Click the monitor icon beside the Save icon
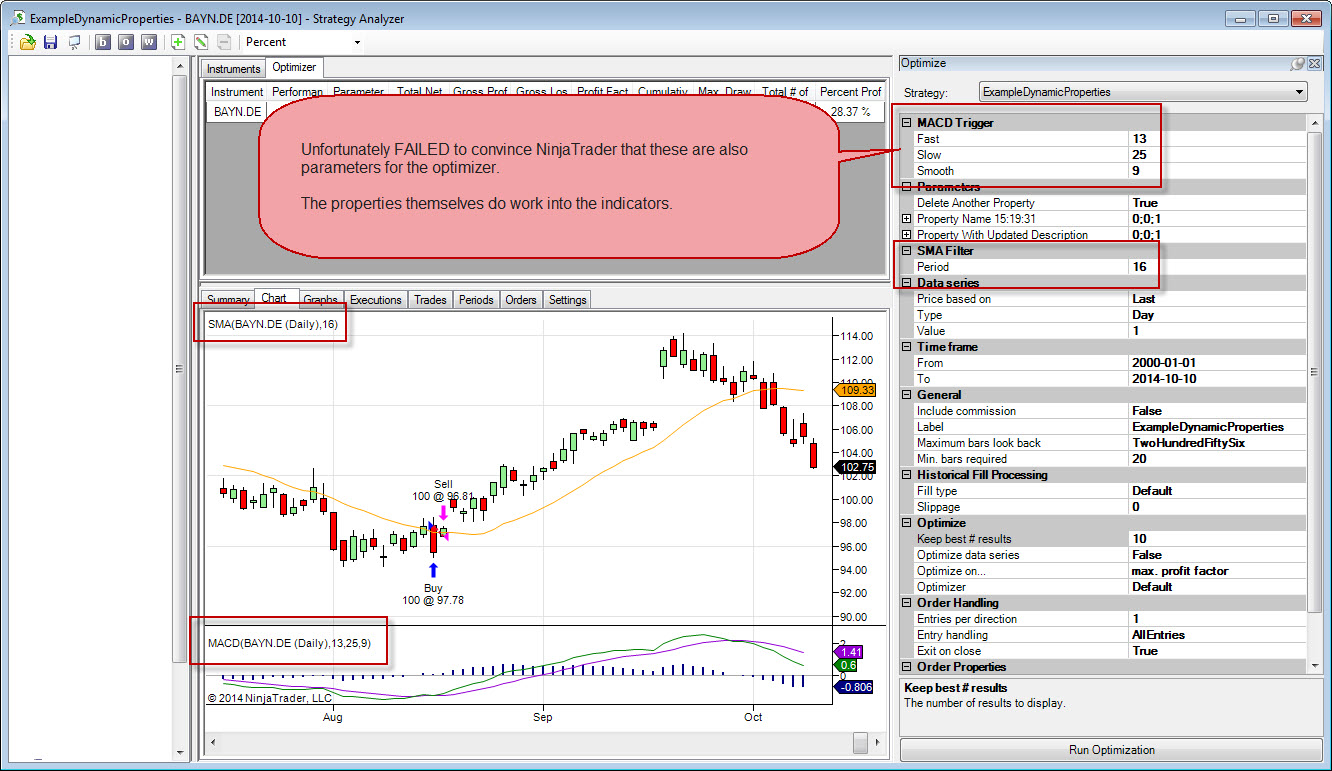The width and height of the screenshot is (1332, 771). point(74,42)
